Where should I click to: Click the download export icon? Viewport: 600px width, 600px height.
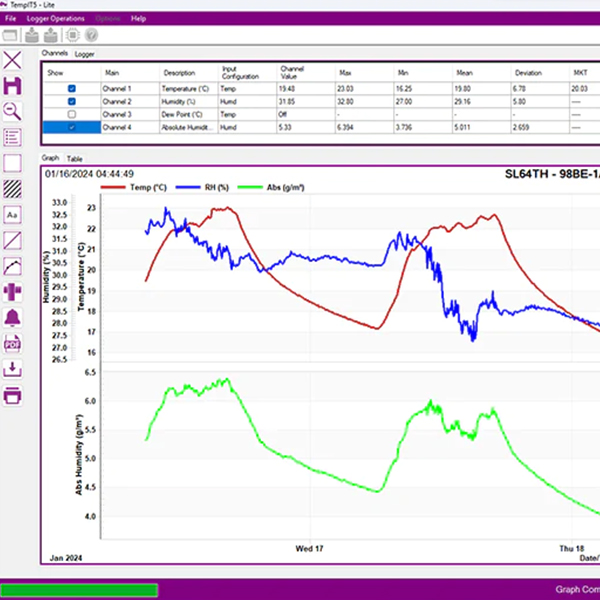tap(13, 370)
